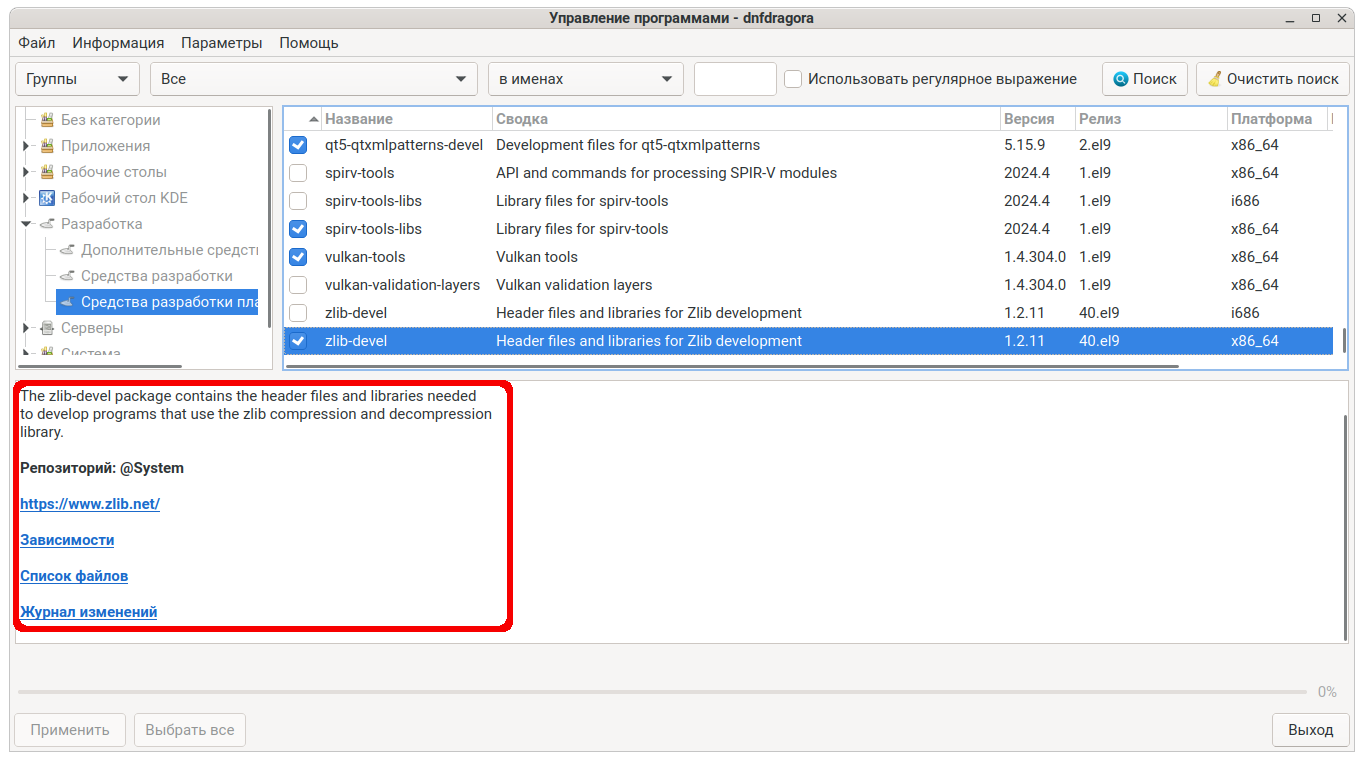Click the search text input field
Image resolution: width=1364 pixels, height=761 pixels.
[735, 79]
